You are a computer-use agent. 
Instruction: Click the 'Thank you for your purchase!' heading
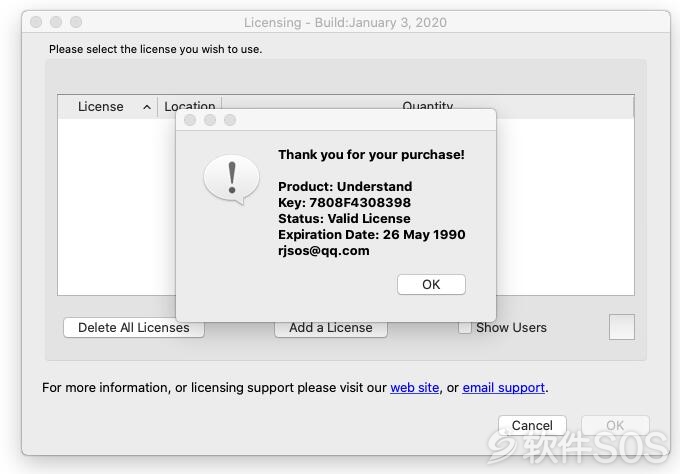tap(371, 154)
